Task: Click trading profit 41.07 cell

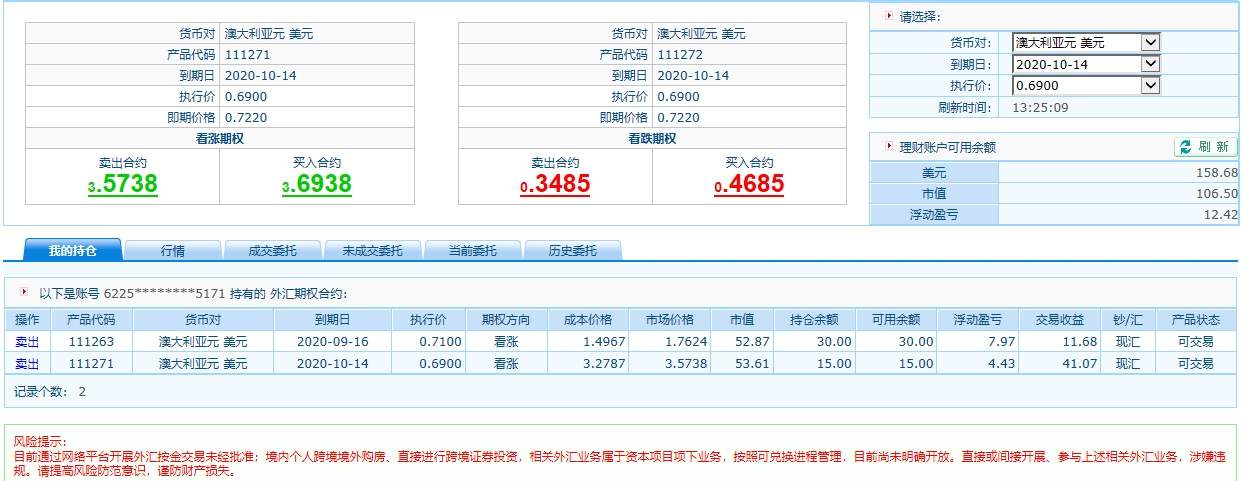Action: (x=1081, y=363)
